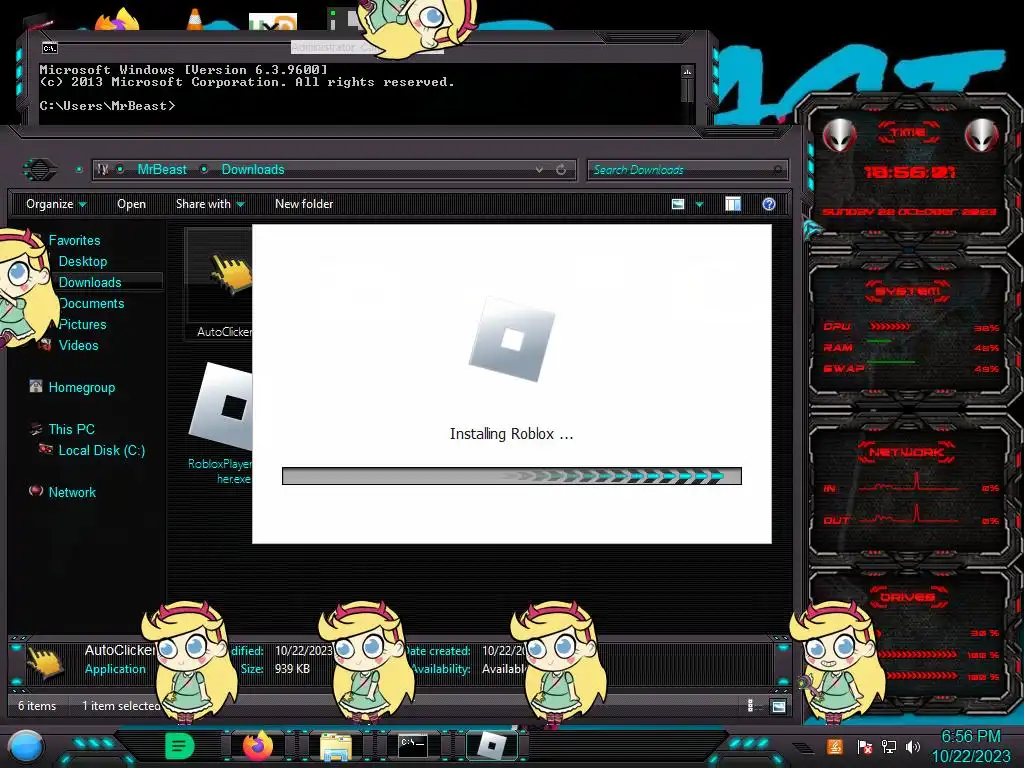Click the Homegroup icon in sidebar
Screen dimensions: 1024x768
[36, 387]
